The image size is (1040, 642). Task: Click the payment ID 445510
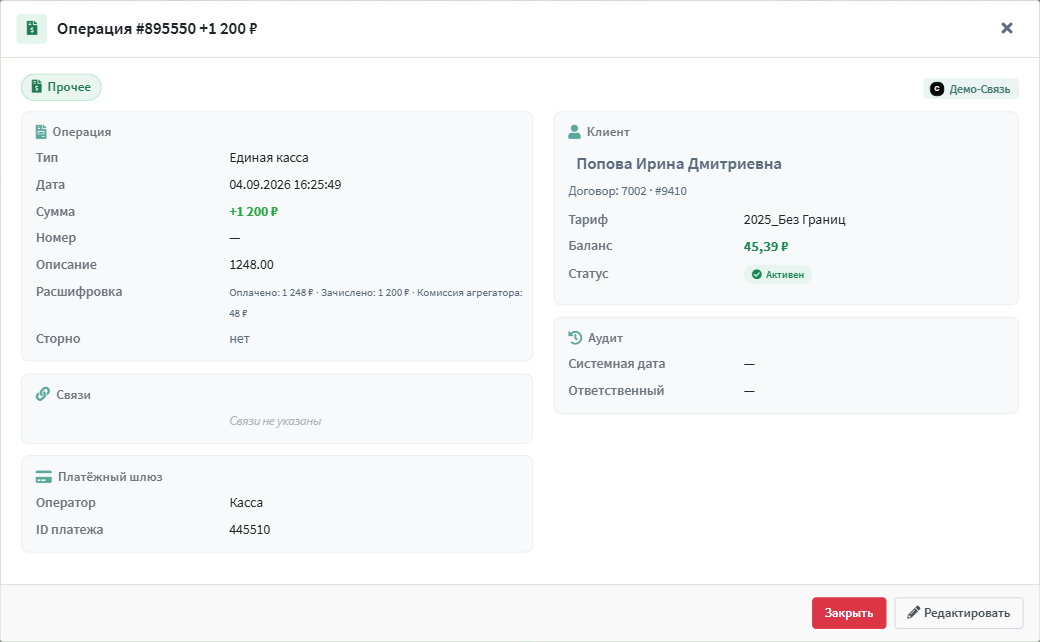click(249, 530)
